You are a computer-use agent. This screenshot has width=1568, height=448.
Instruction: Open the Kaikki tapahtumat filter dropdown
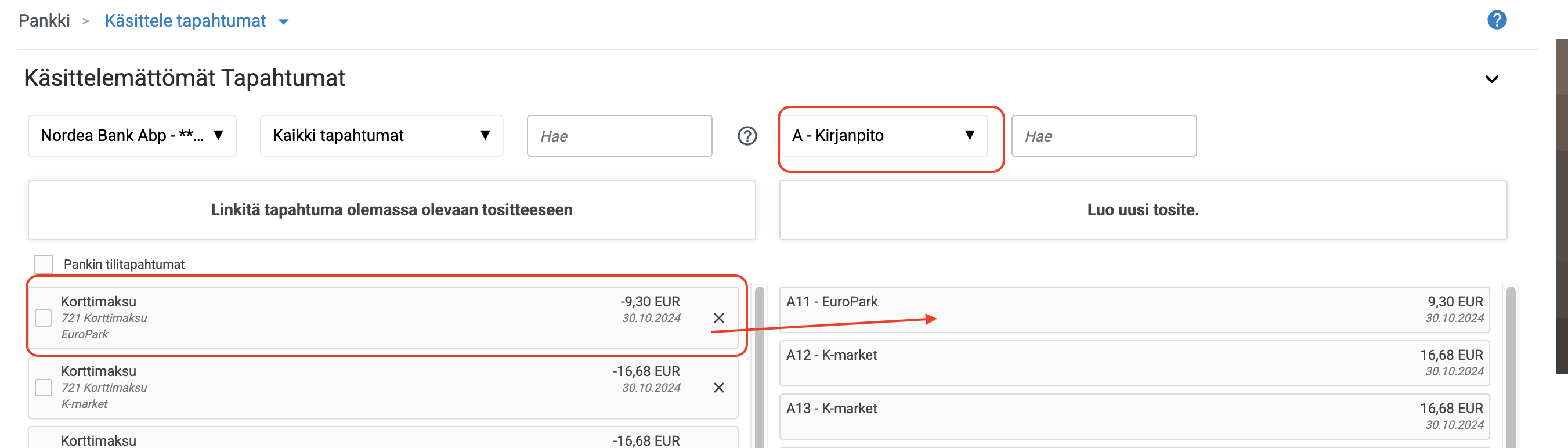(x=381, y=136)
